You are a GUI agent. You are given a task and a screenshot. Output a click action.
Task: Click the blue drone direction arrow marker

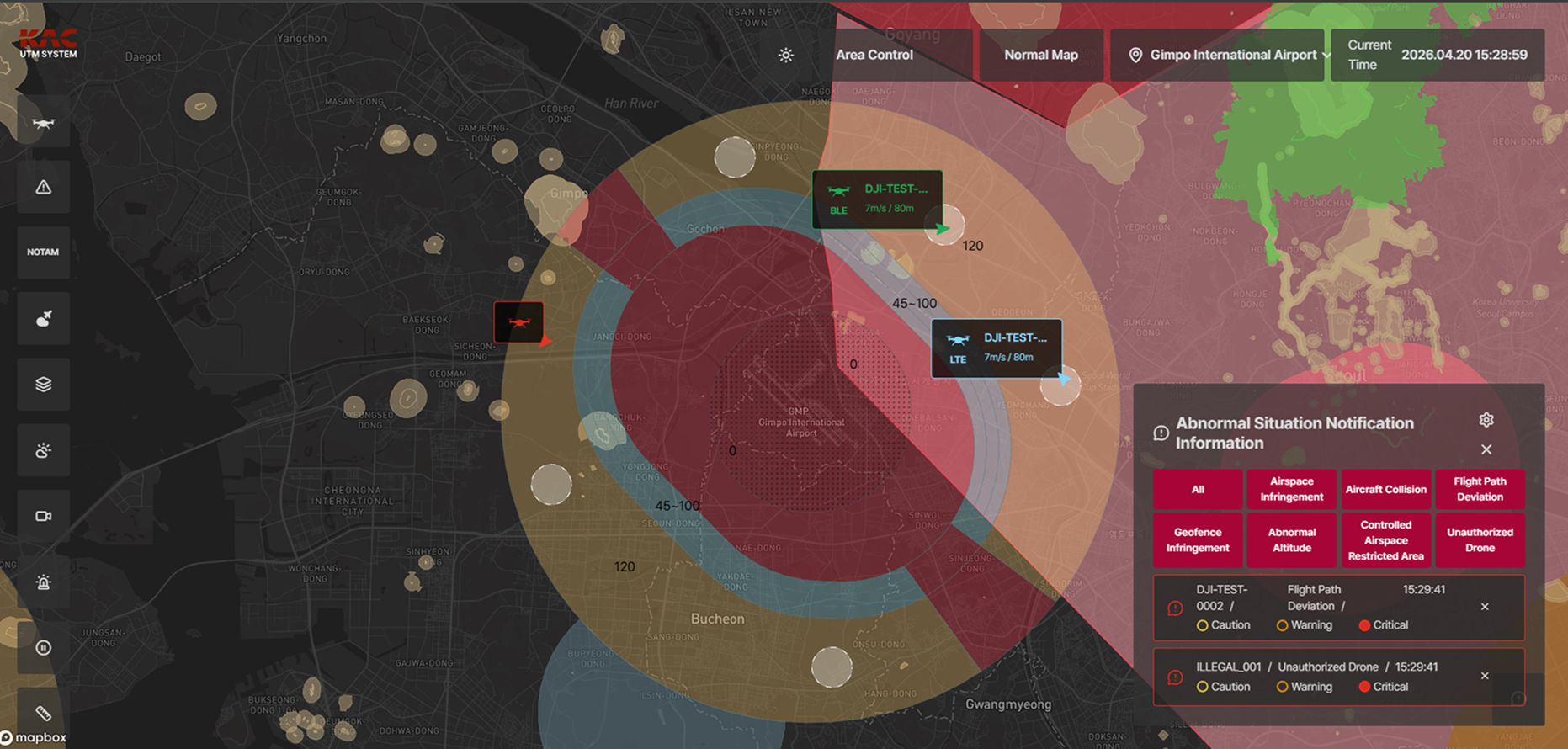(x=1064, y=379)
